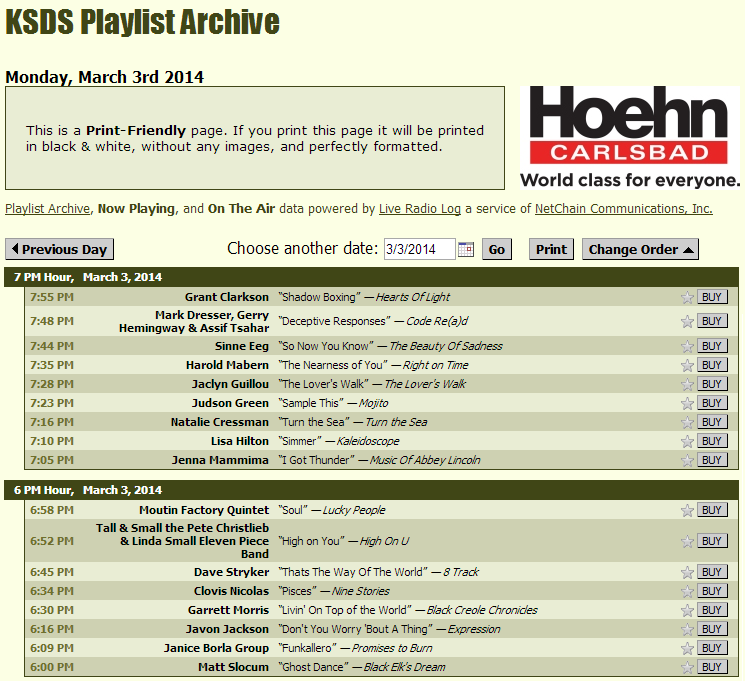Screen dimensions: 745x681
Task: Click BUY for Jaclyn Guillou row
Action: tap(712, 384)
